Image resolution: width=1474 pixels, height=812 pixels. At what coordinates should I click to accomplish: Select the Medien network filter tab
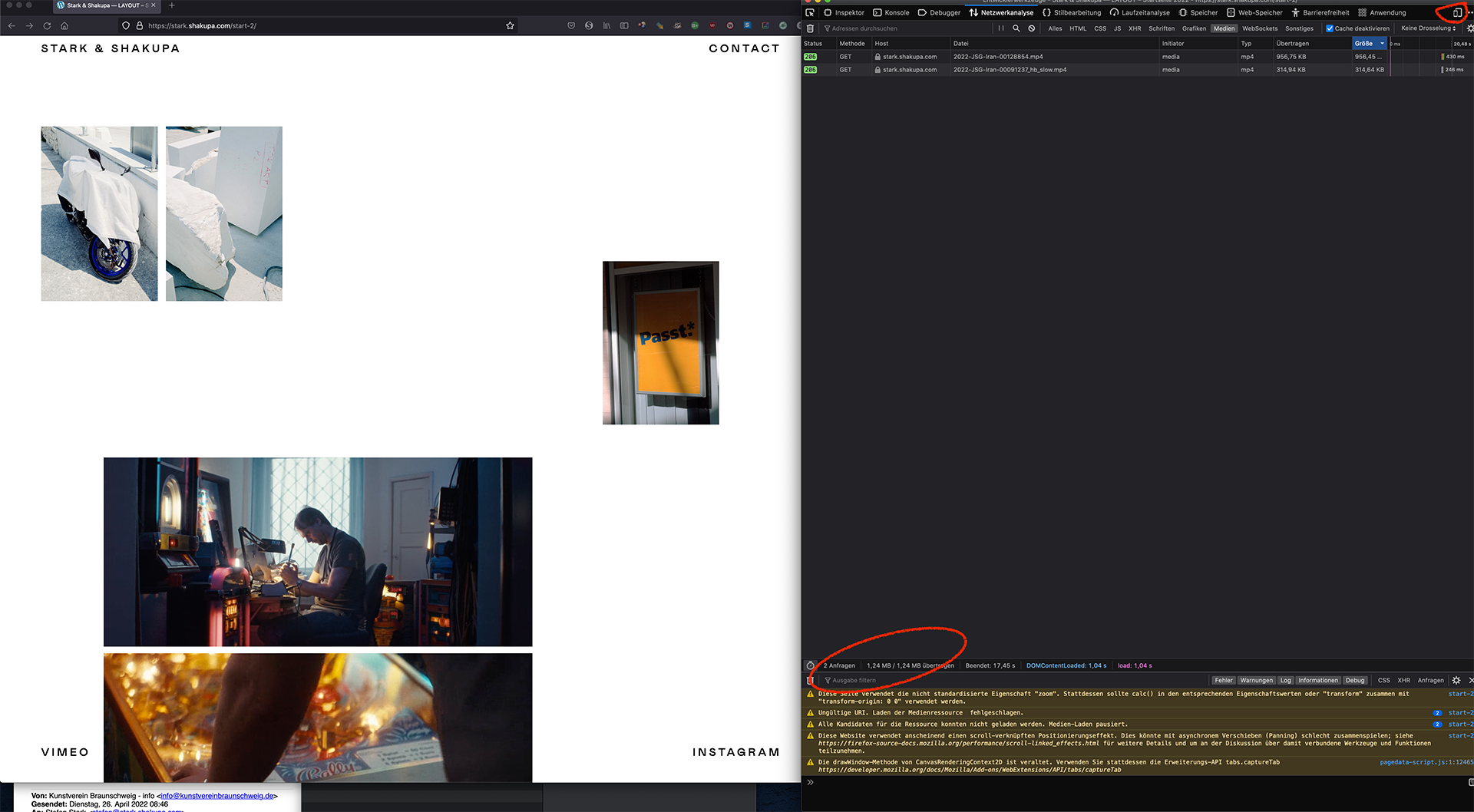click(1224, 28)
